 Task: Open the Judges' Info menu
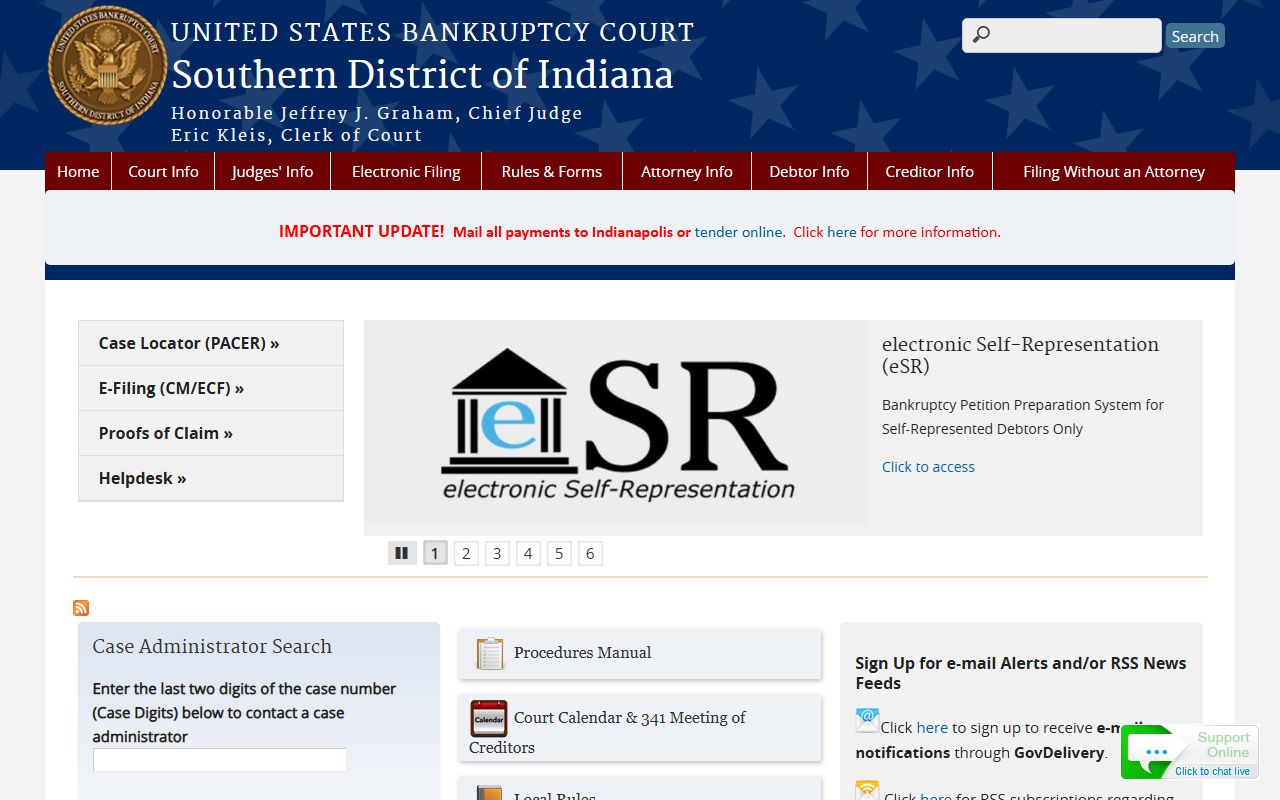(272, 171)
